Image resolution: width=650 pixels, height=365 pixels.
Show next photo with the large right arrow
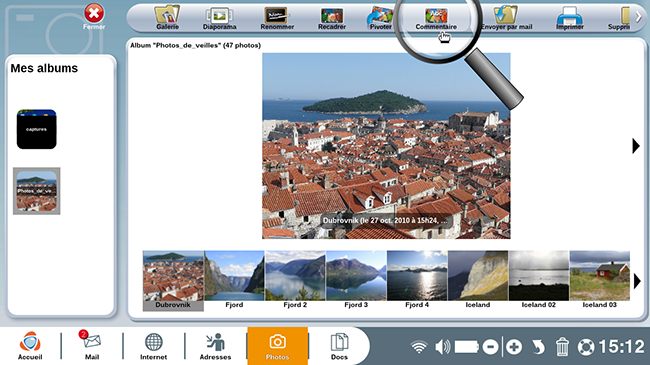[636, 146]
